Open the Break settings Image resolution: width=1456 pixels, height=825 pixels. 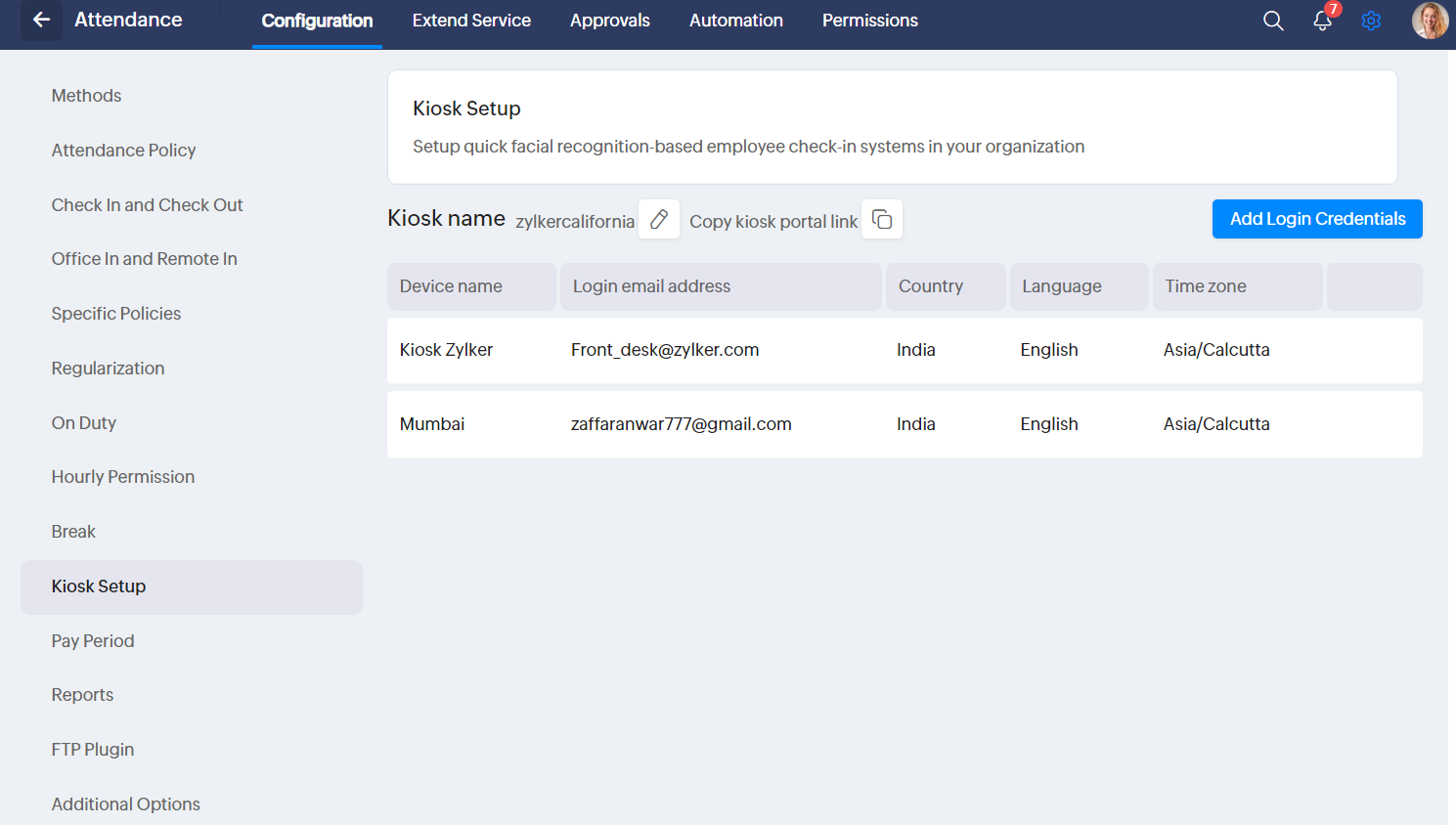pyautogui.click(x=73, y=532)
